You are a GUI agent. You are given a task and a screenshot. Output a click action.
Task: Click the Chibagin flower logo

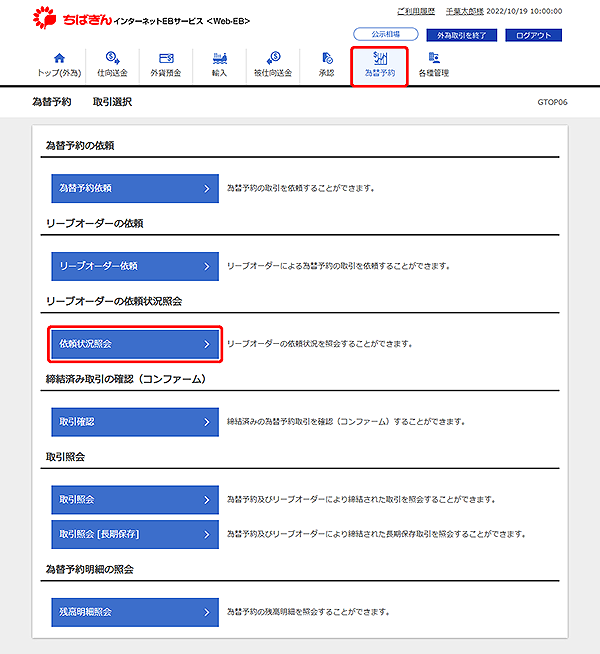coord(45,18)
